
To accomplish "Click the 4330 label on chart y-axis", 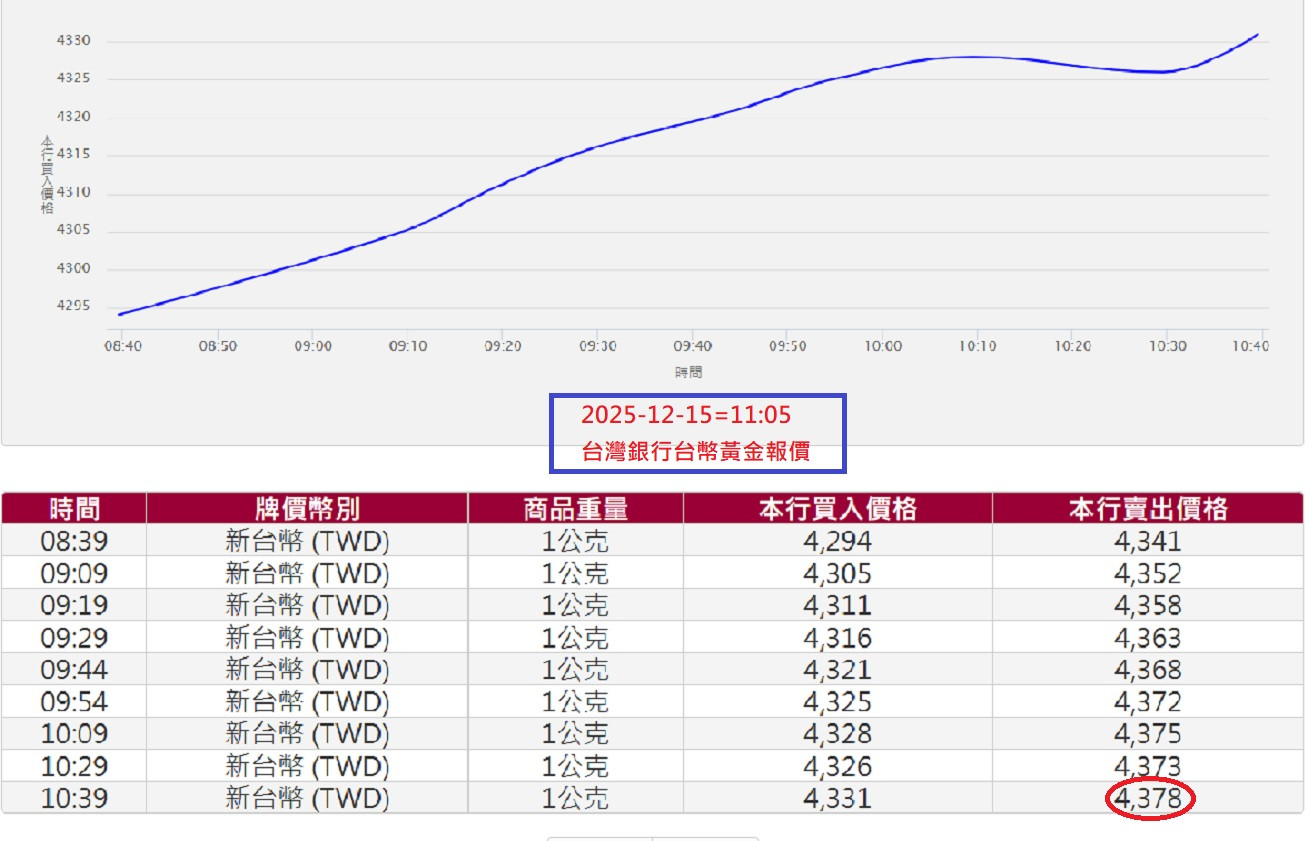I will [73, 41].
